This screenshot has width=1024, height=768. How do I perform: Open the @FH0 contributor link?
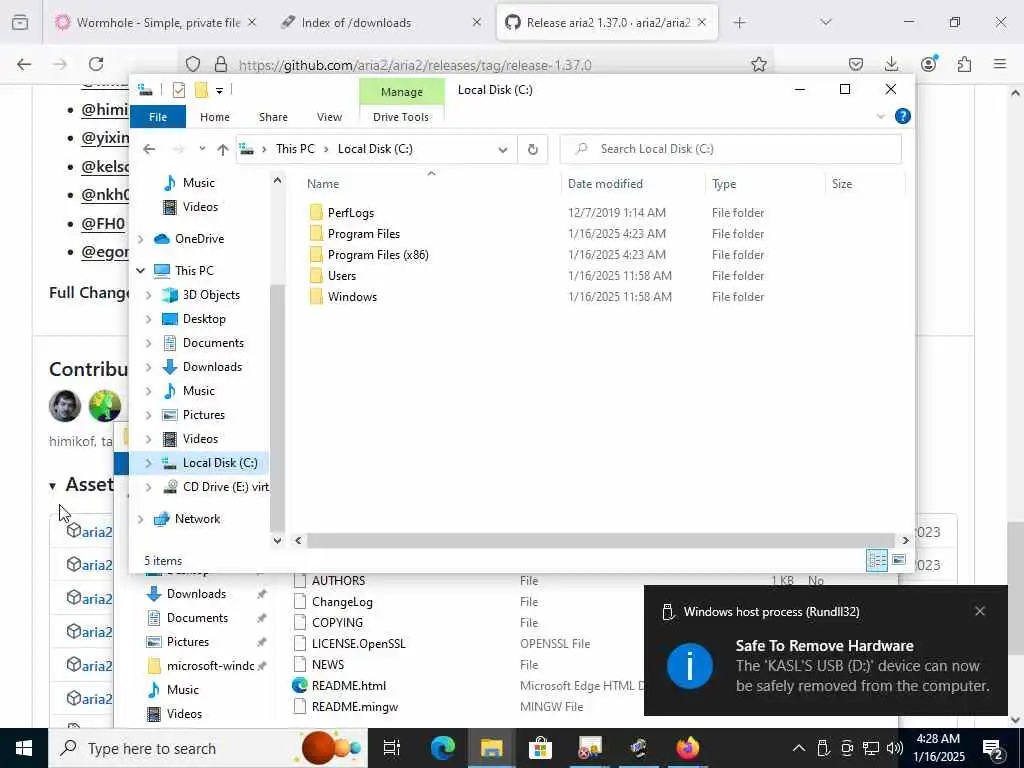point(103,224)
